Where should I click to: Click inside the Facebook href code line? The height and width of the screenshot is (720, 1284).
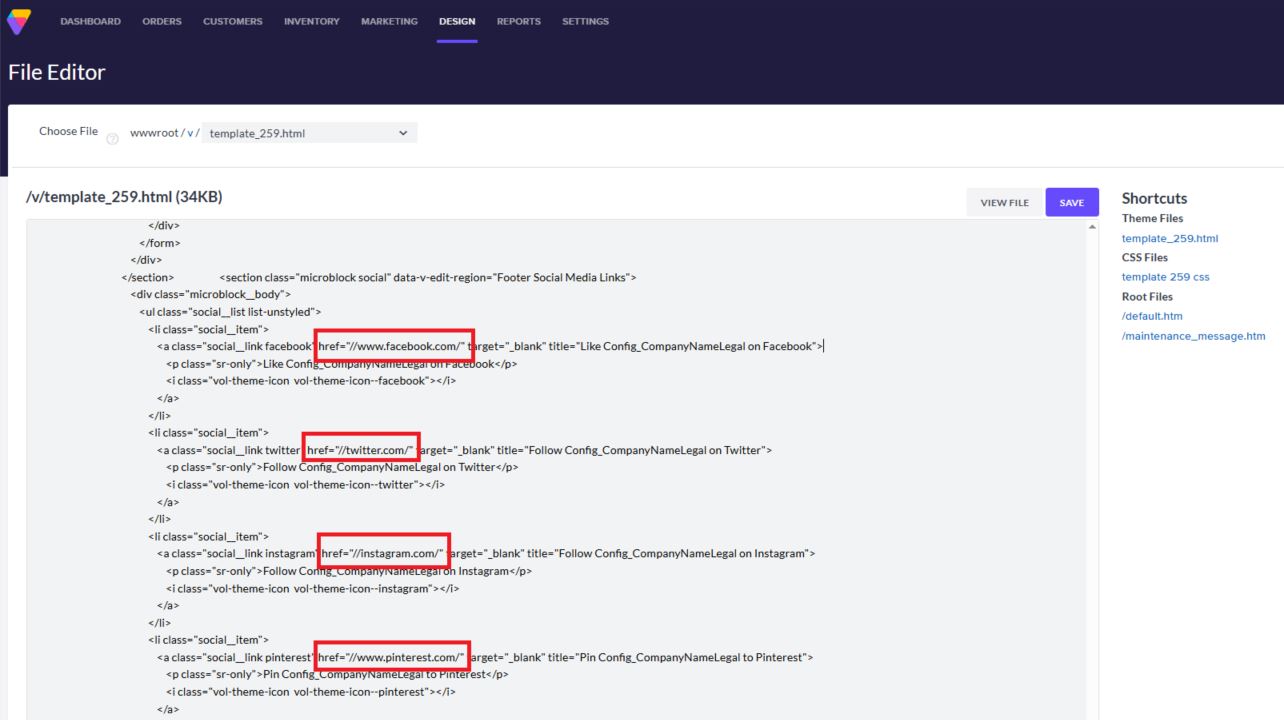click(394, 346)
